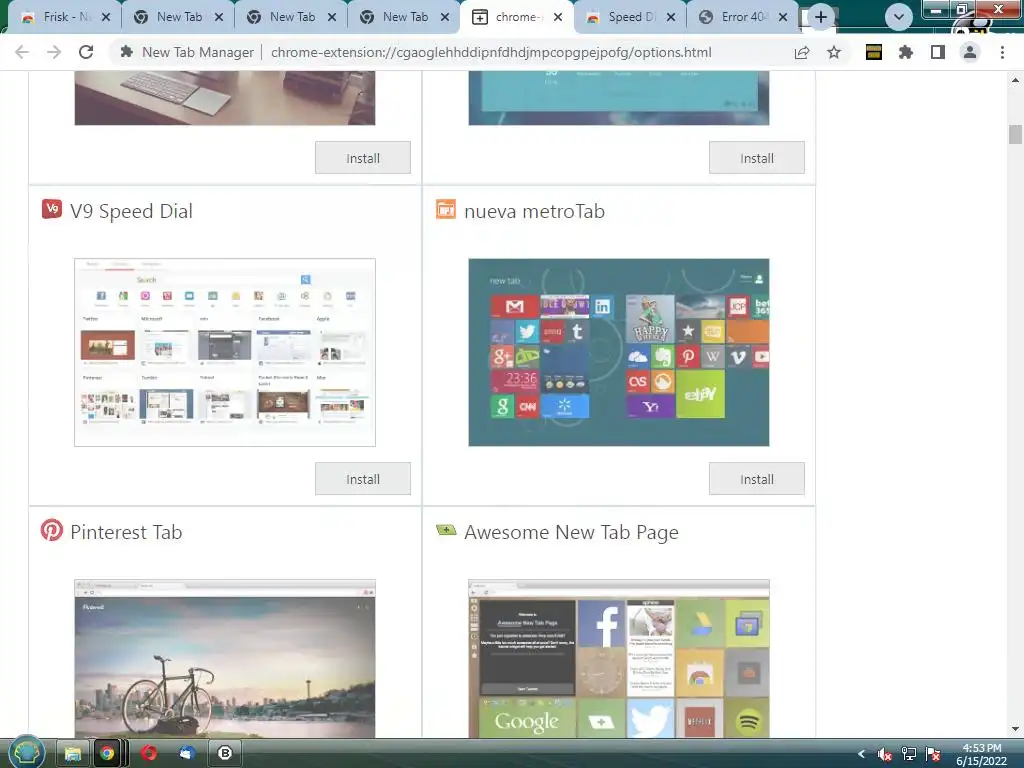
Task: Switch to the Error 404 tab
Action: [743, 17]
